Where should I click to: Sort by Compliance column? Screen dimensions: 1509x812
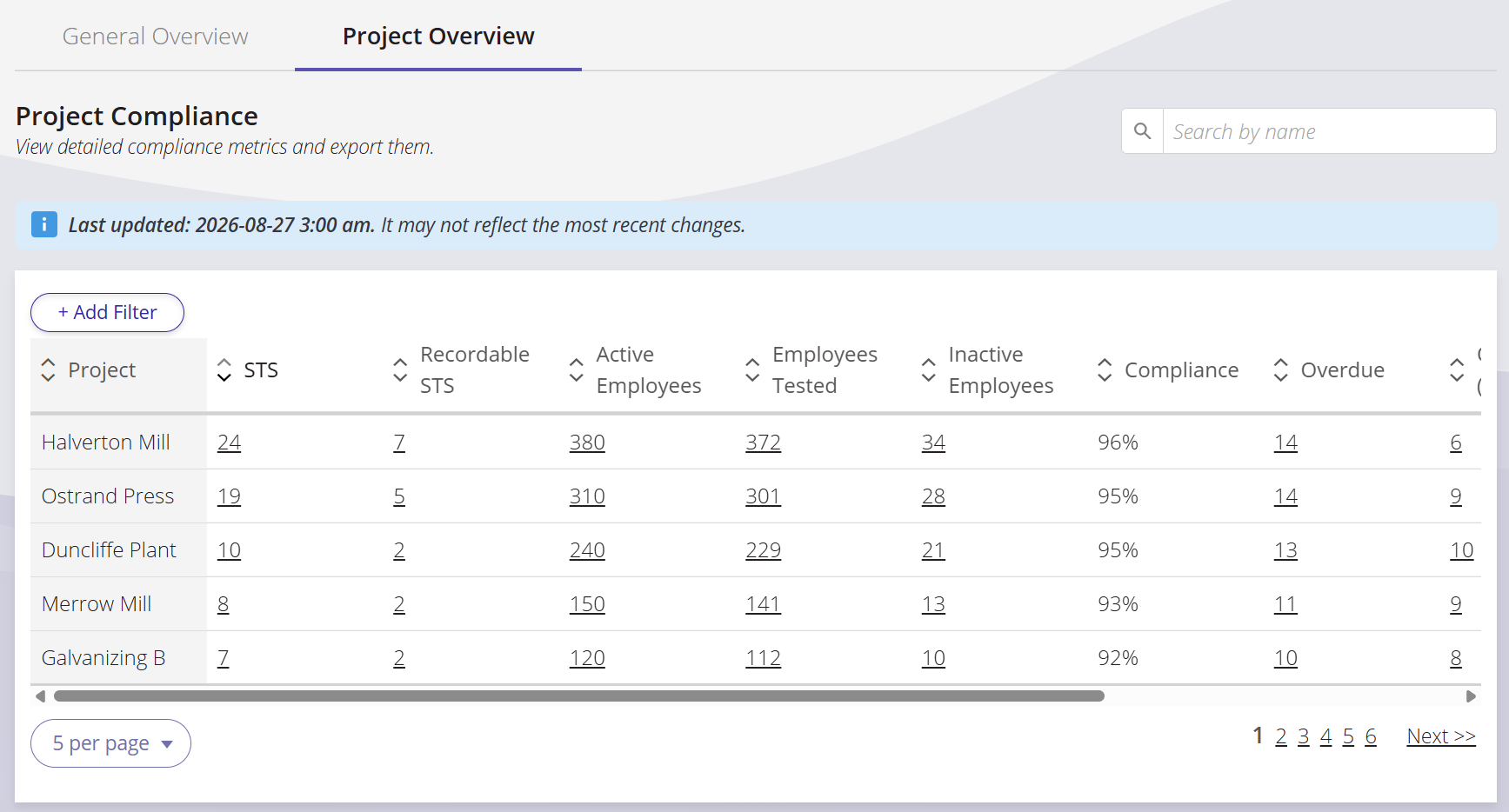click(1105, 369)
